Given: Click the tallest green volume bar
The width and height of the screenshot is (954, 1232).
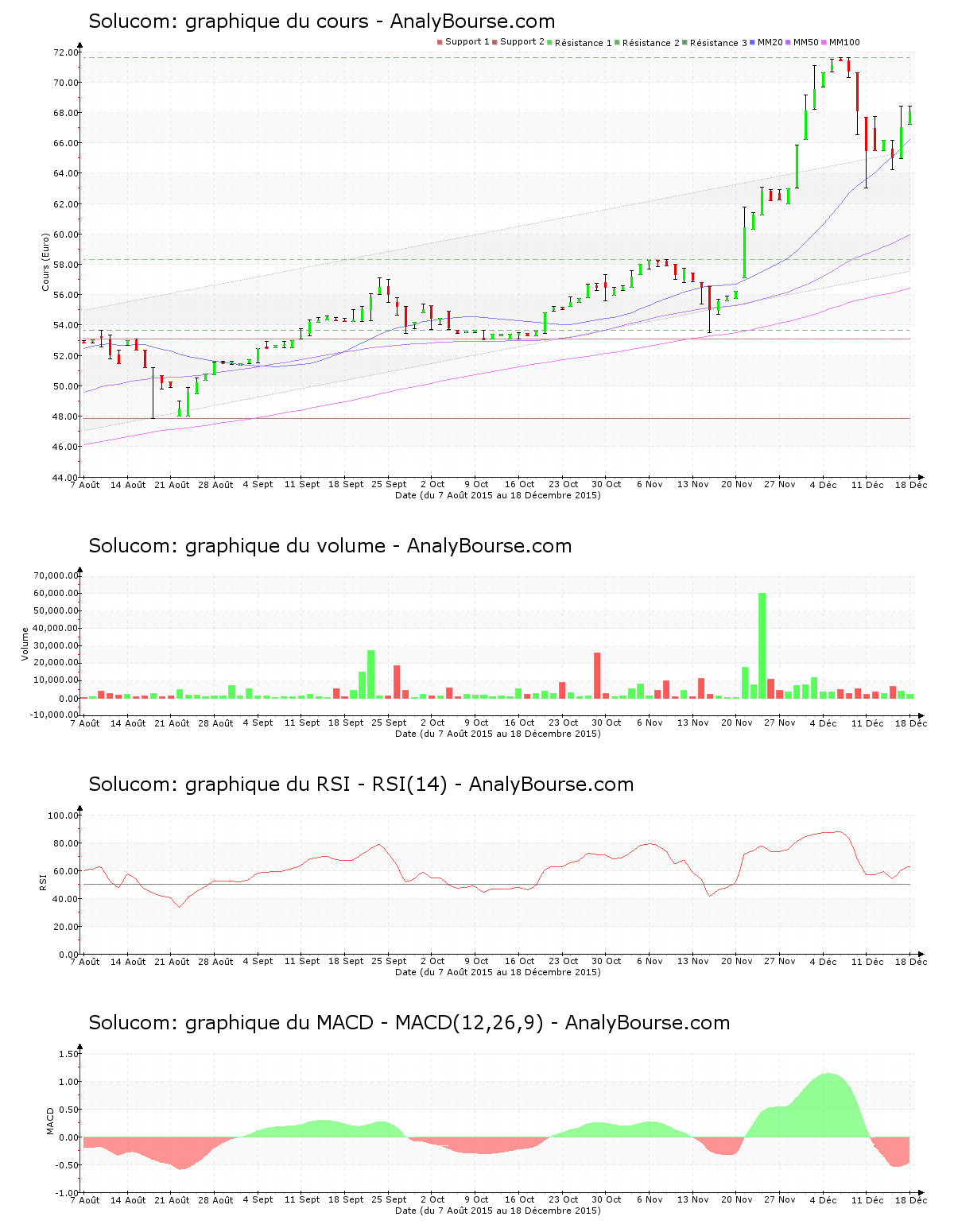Looking at the screenshot, I should click(762, 645).
